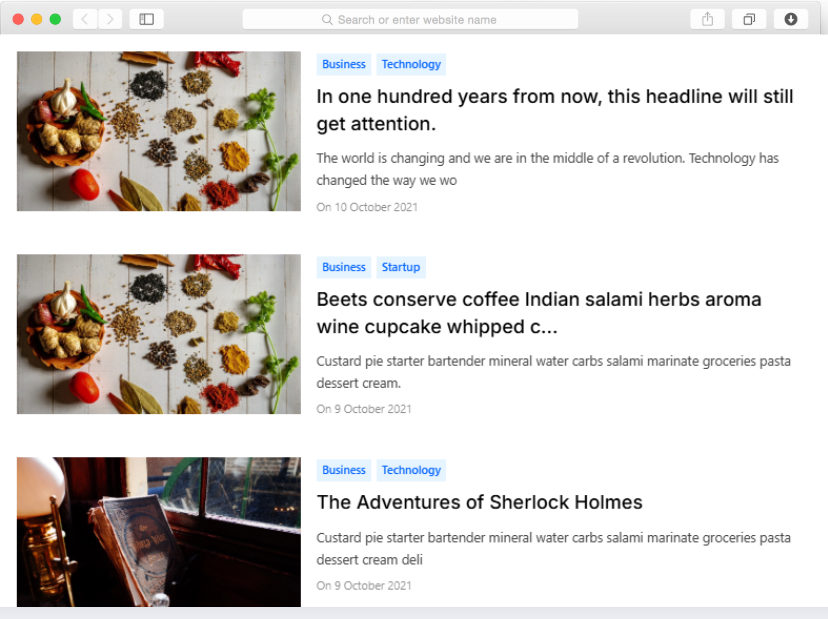
Task: Click the first article spices thumbnail
Action: (x=159, y=131)
